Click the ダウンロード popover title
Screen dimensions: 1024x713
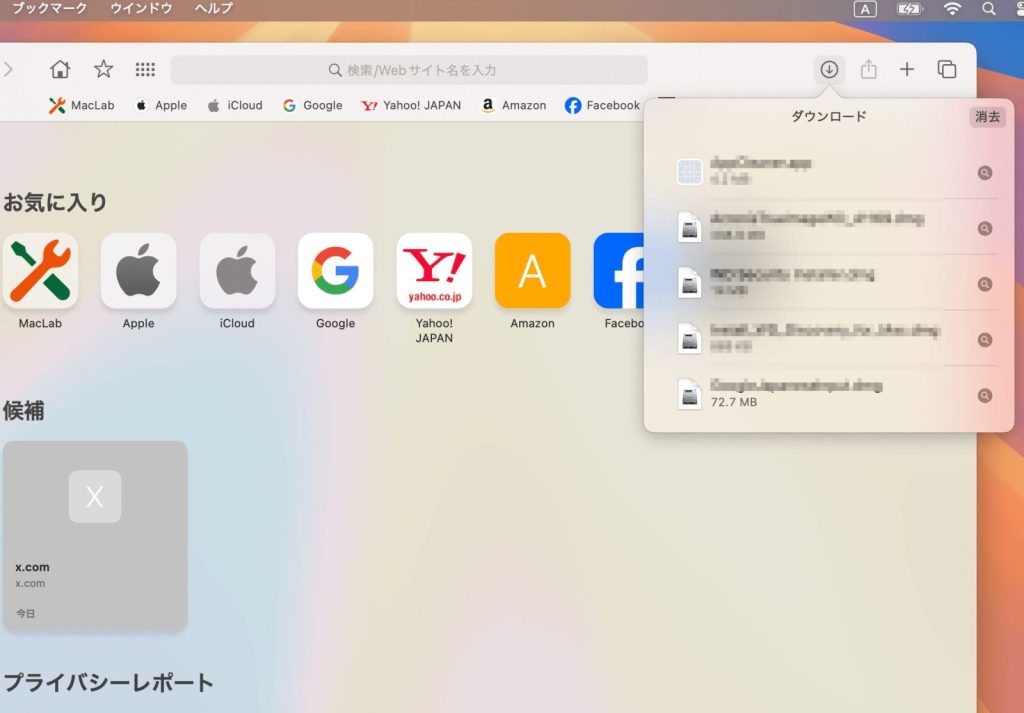point(829,117)
